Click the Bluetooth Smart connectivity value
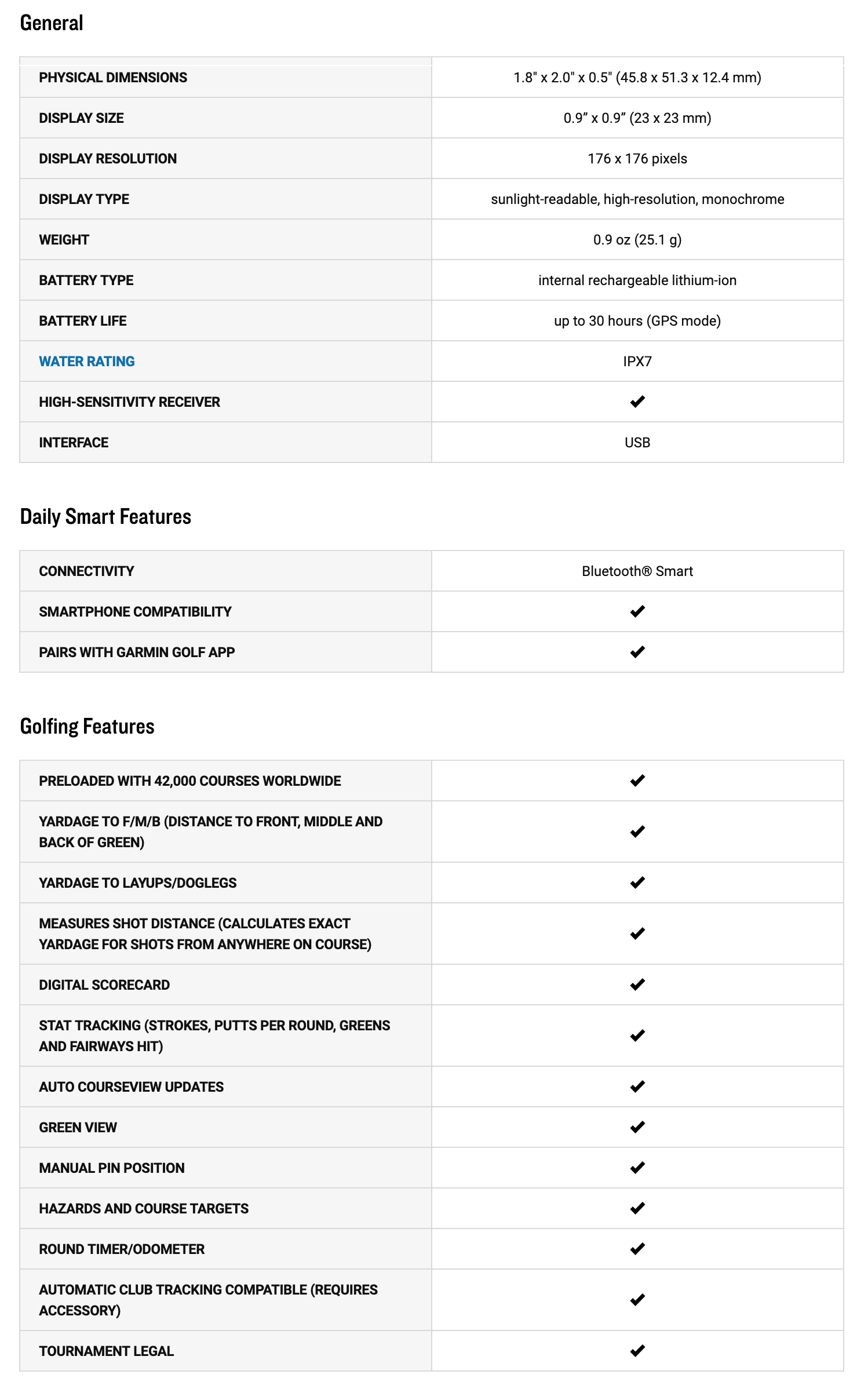This screenshot has width=868, height=1400. 637,571
